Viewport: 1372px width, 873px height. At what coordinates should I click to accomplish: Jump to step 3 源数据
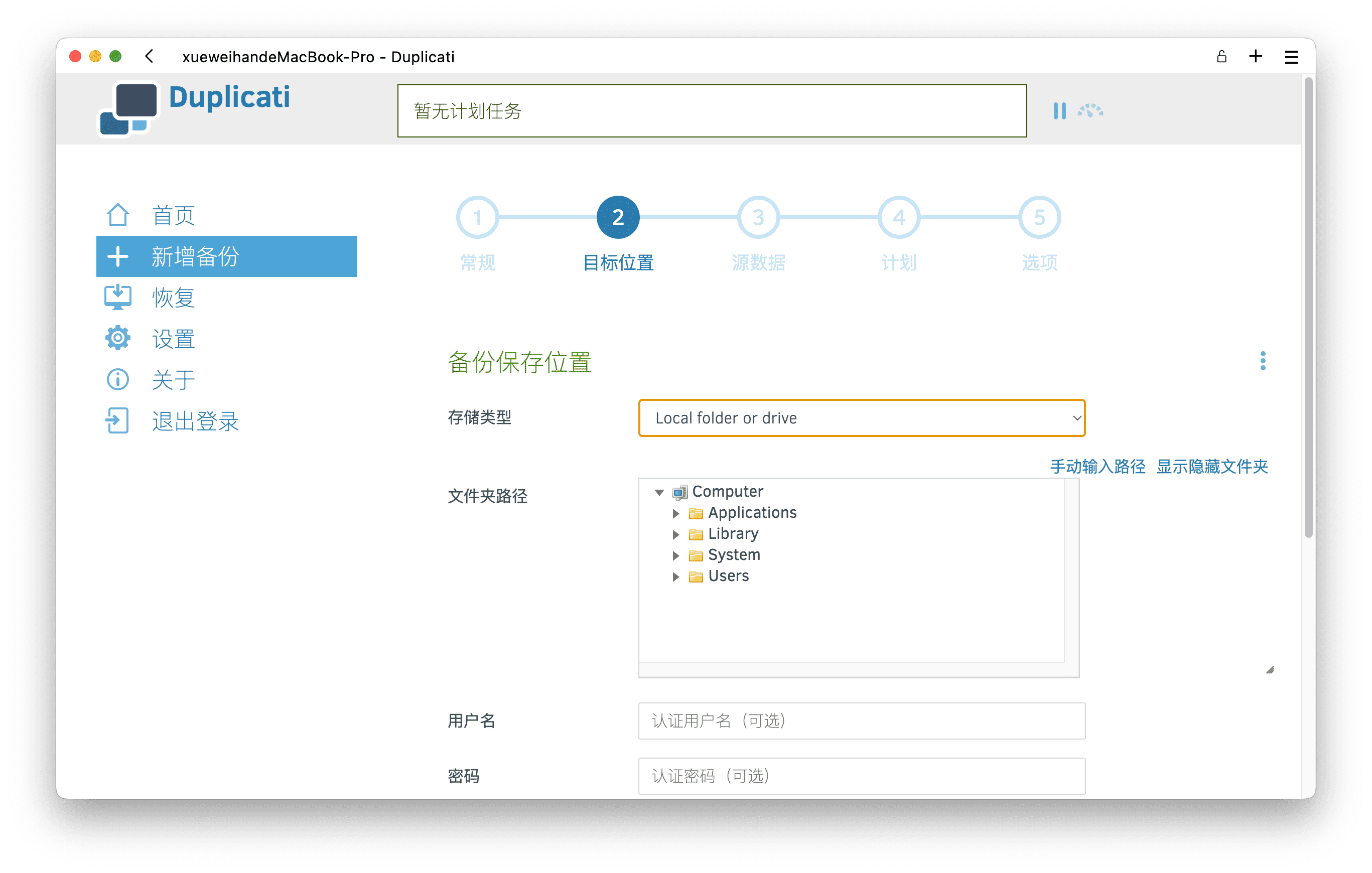coord(758,217)
